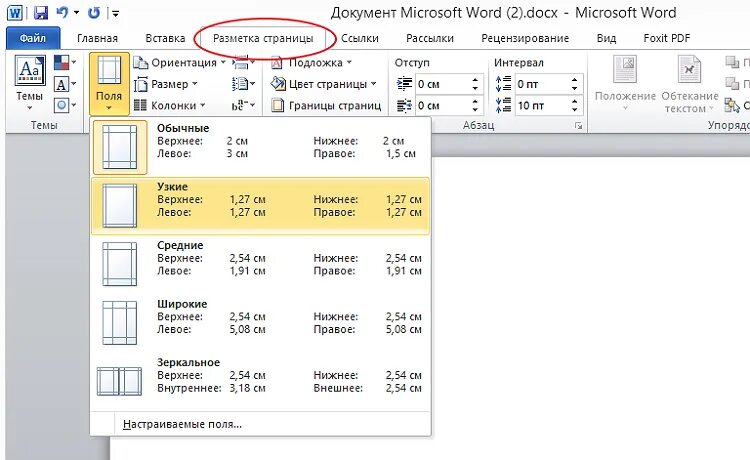Click the Зеркальное two-page thumbnail

coord(120,381)
